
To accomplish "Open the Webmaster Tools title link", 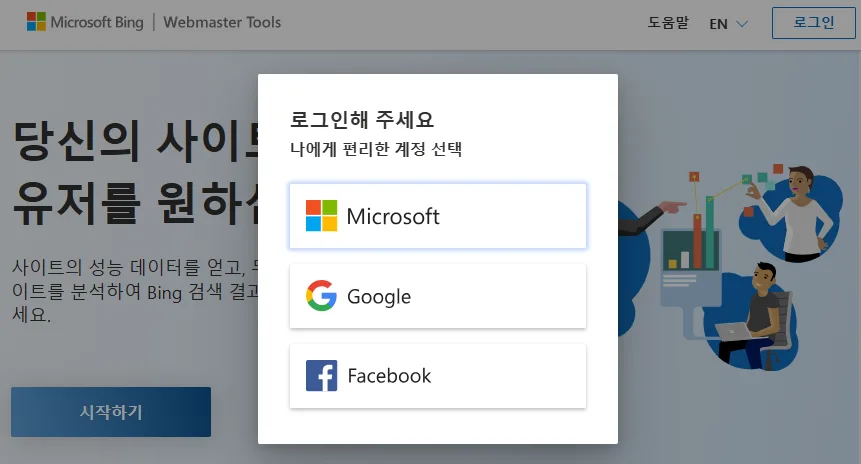I will point(222,23).
